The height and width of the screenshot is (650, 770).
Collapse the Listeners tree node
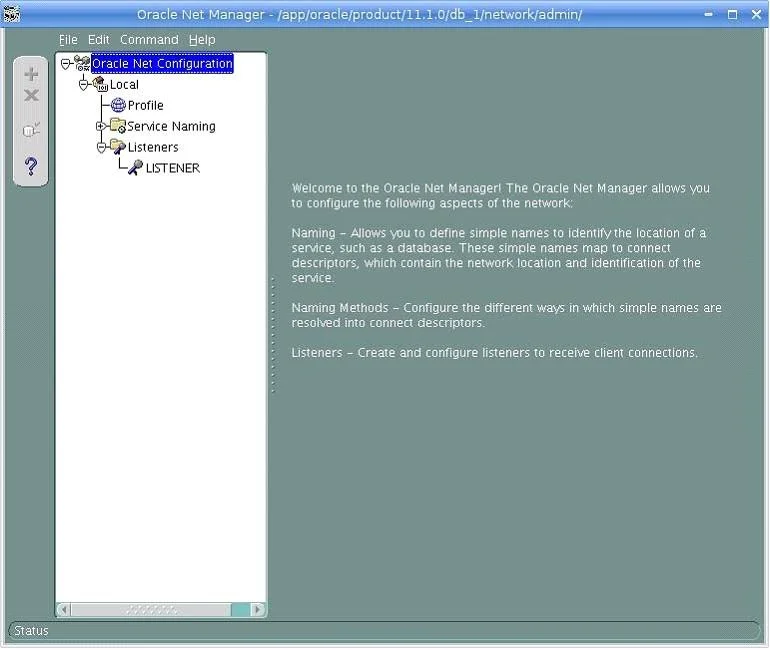(x=101, y=147)
